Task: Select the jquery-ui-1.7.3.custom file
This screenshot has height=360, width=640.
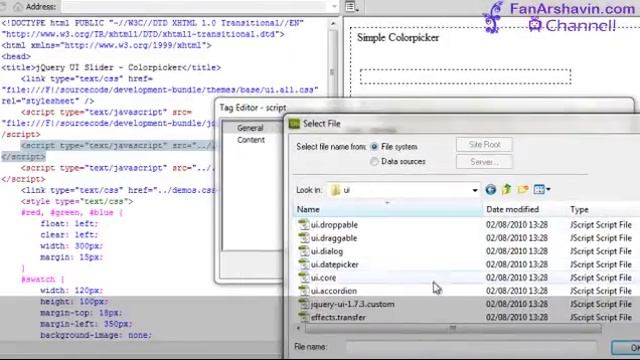Action: 352,304
